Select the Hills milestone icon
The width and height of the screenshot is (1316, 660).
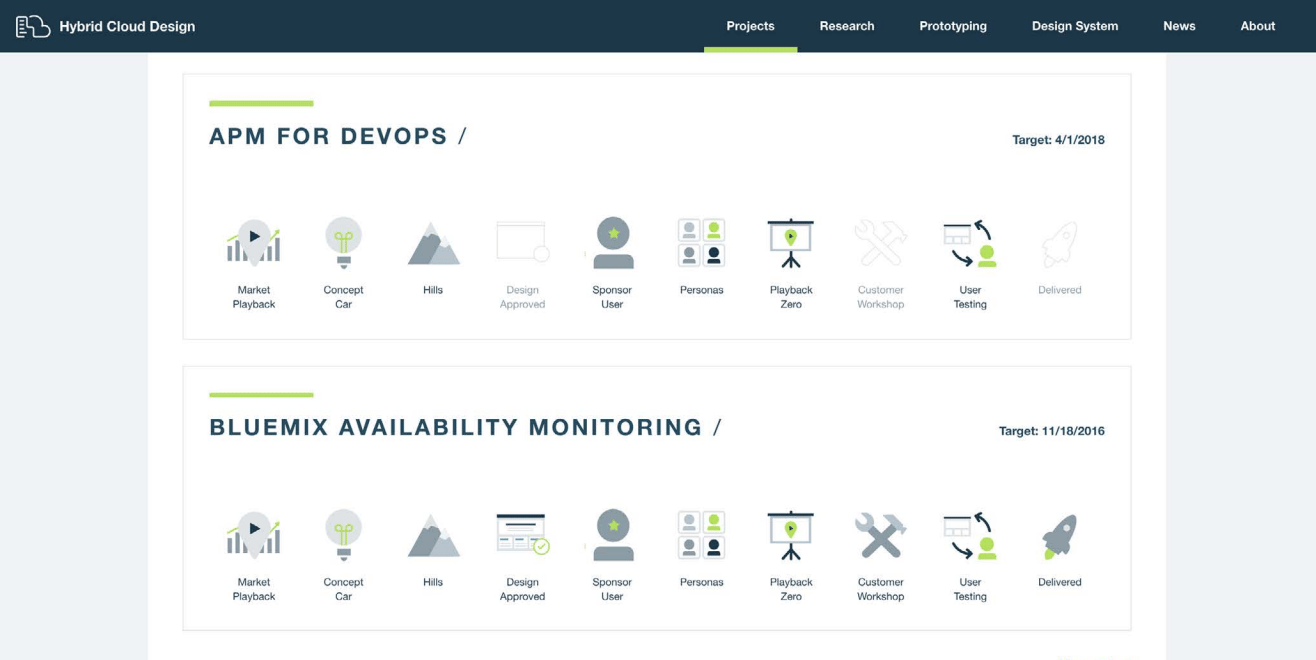pyautogui.click(x=433, y=240)
